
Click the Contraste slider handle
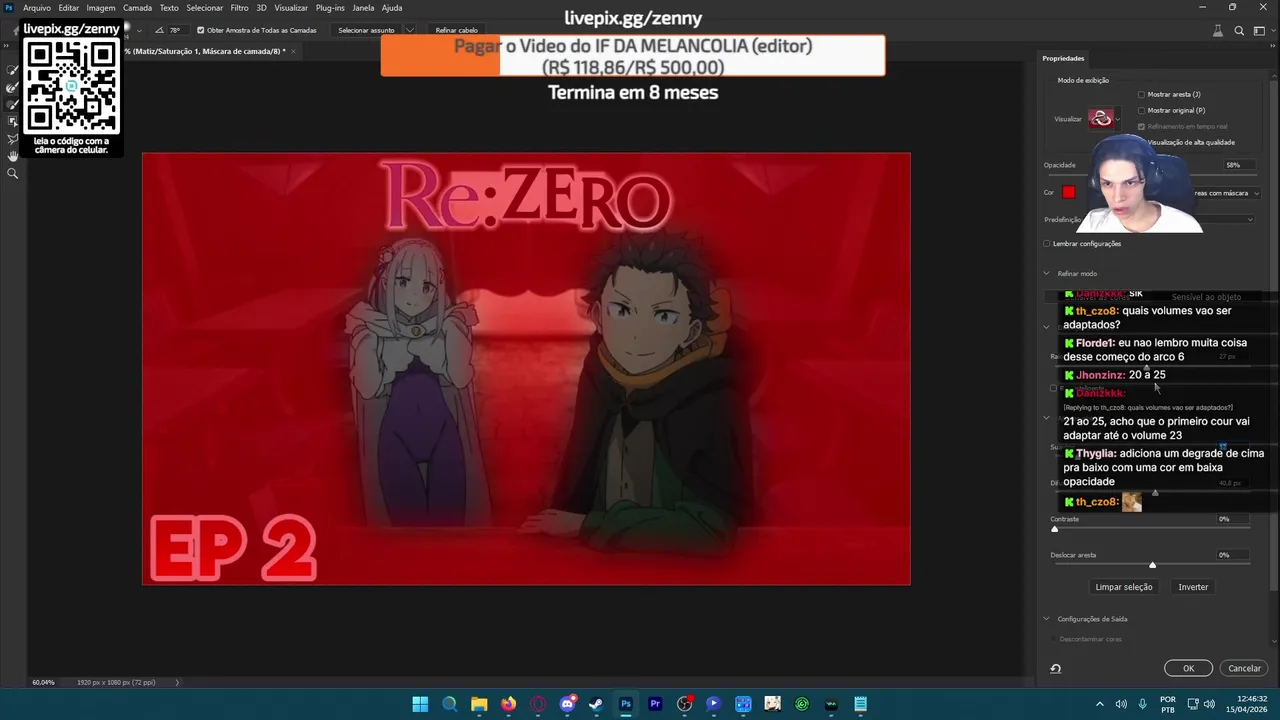point(1054,529)
